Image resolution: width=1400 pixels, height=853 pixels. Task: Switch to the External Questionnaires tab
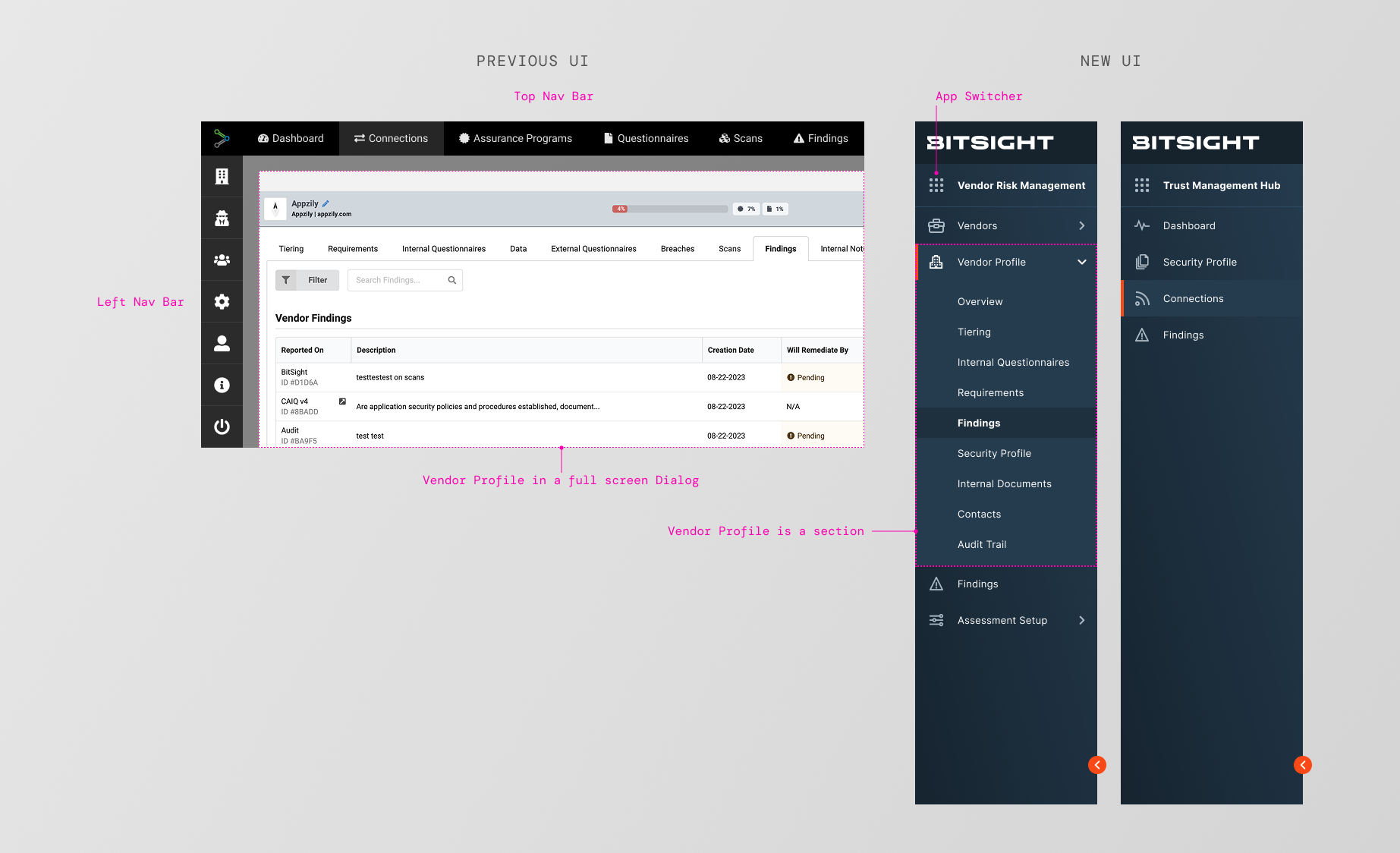point(593,249)
